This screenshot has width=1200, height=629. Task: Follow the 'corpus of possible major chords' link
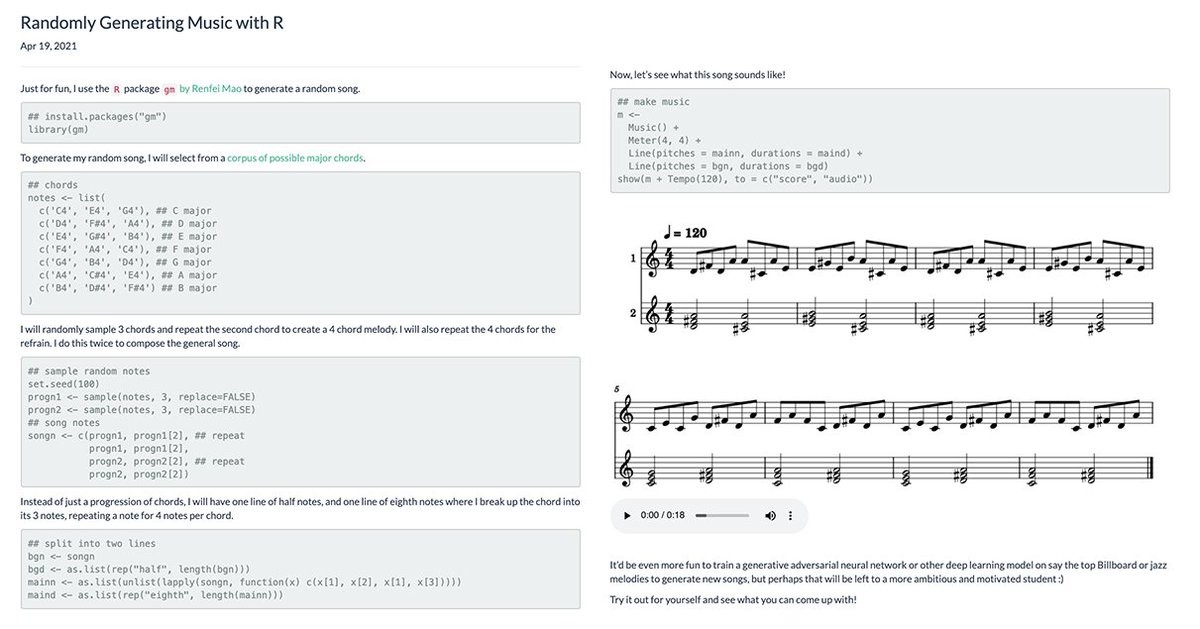296,158
